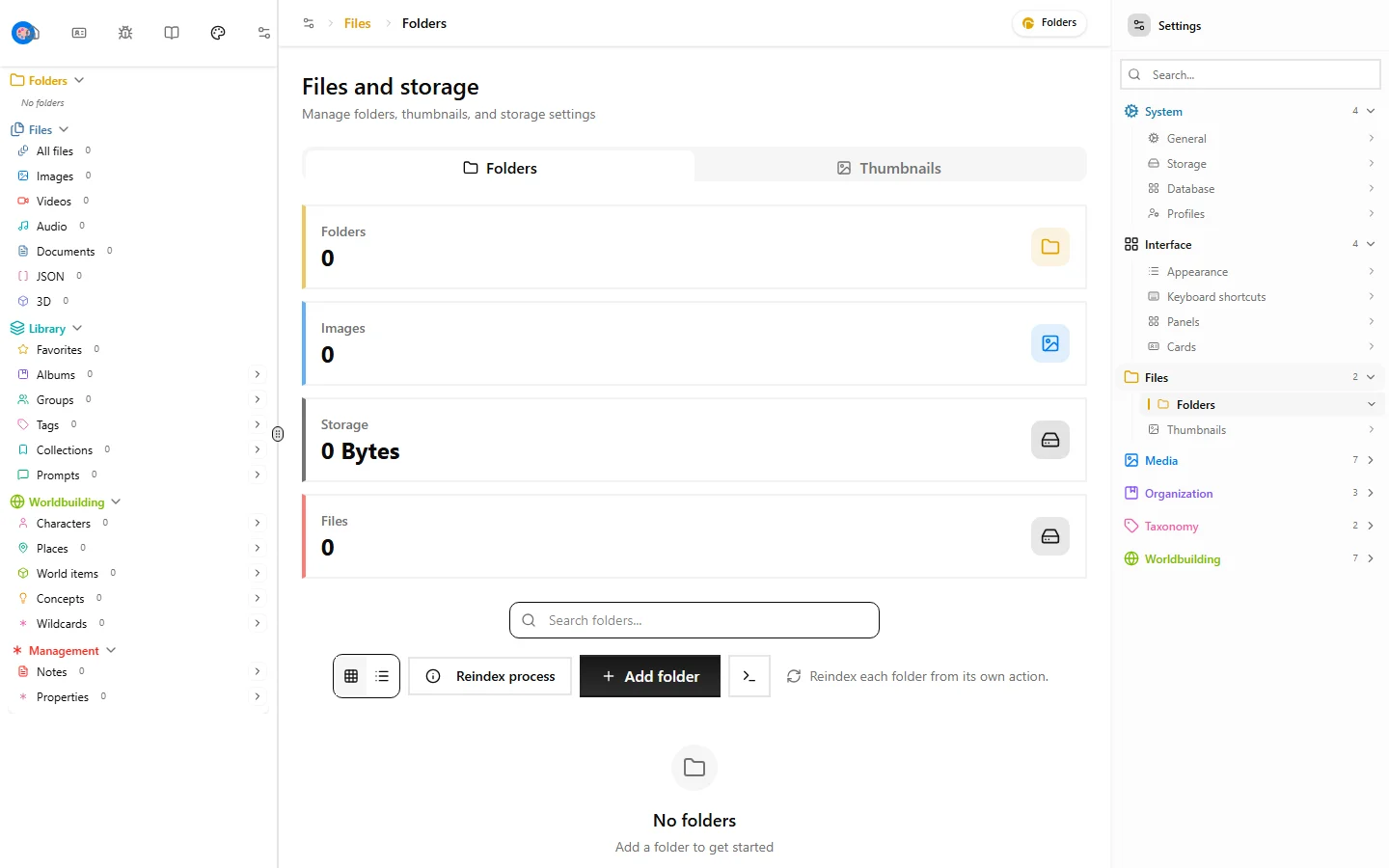Screen dimensions: 1389x868
Task: Click the Images stat card picture icon
Action: click(1050, 343)
